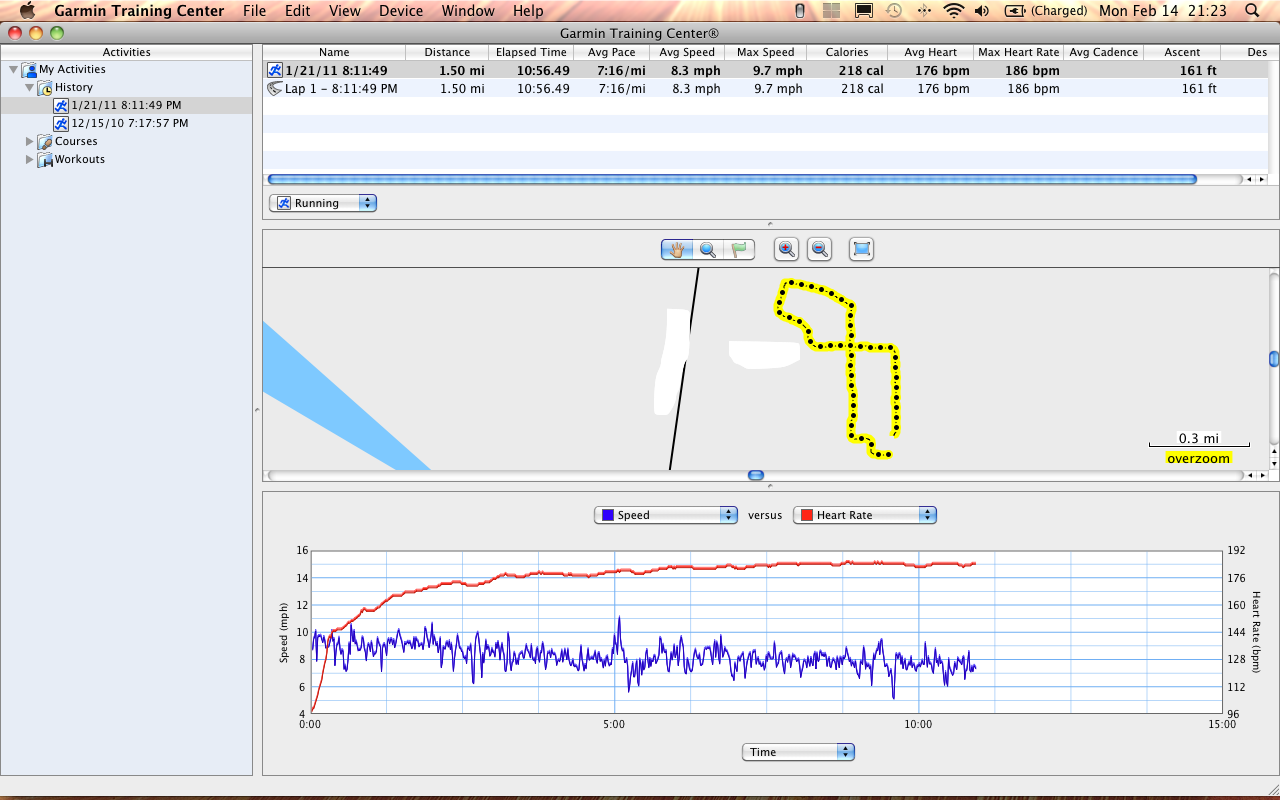This screenshot has width=1280, height=800.
Task: Click the Wi-Fi status icon
Action: point(954,11)
